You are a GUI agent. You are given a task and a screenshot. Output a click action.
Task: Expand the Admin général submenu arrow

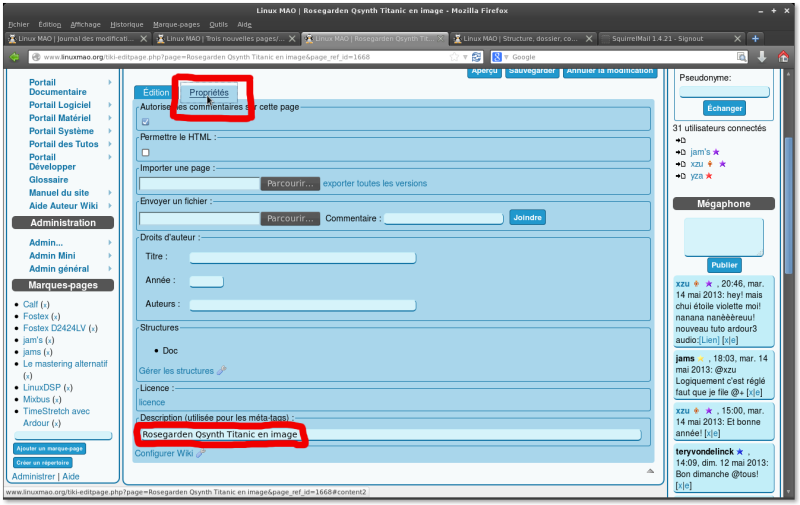click(x=110, y=269)
